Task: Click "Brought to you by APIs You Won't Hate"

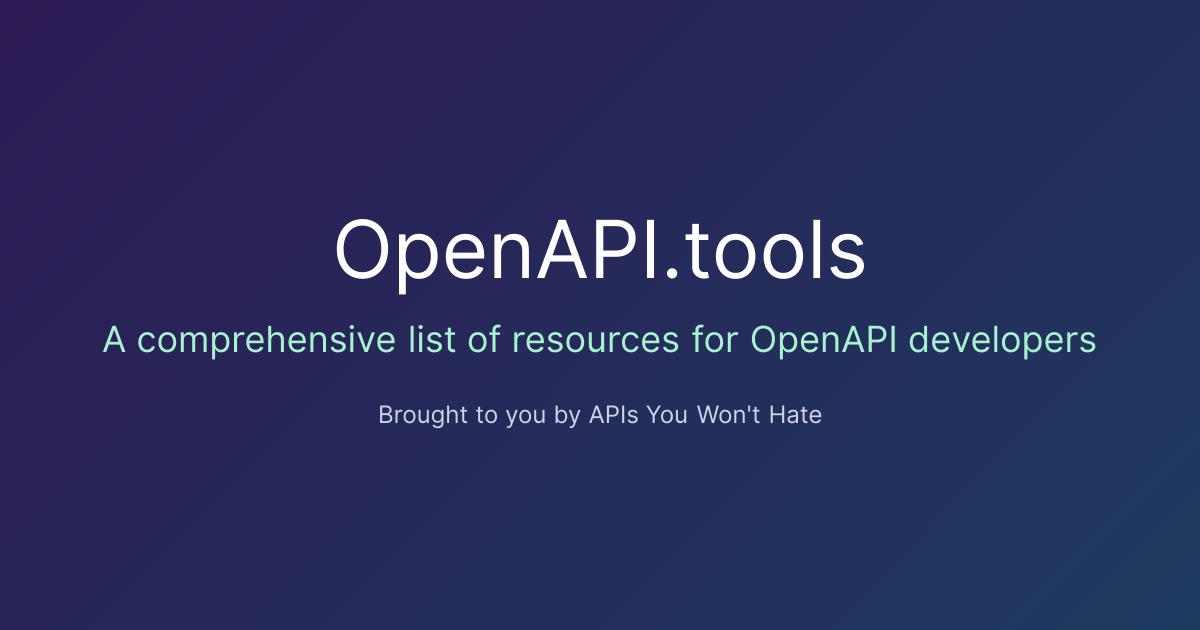Action: (600, 414)
